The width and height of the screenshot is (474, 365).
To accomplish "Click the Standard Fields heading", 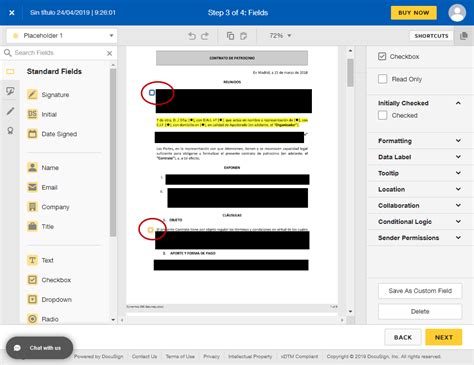I will pos(54,71).
